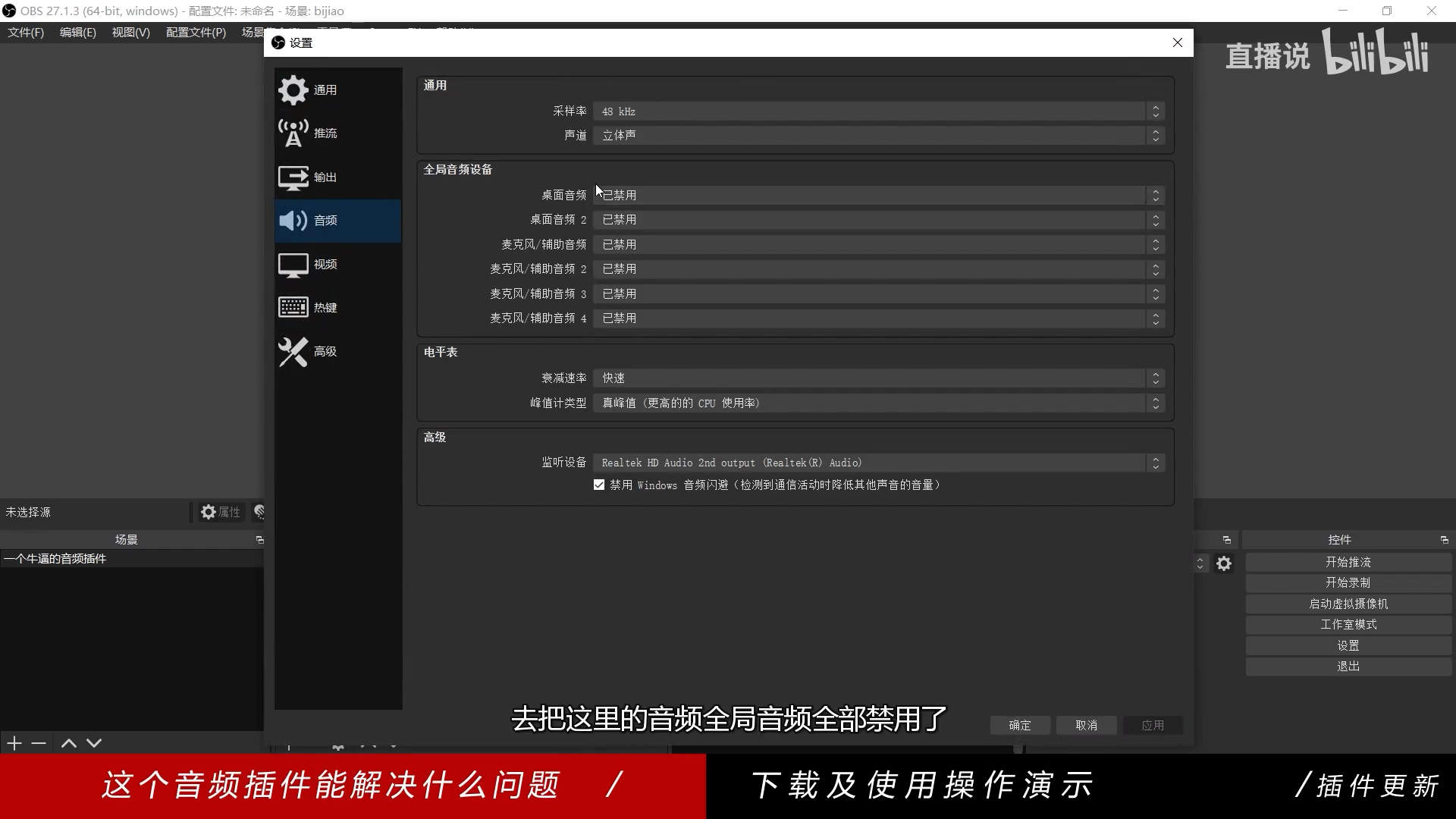Viewport: 1456px width, 819px height.
Task: Click the OK (确定) button
Action: tap(1020, 726)
